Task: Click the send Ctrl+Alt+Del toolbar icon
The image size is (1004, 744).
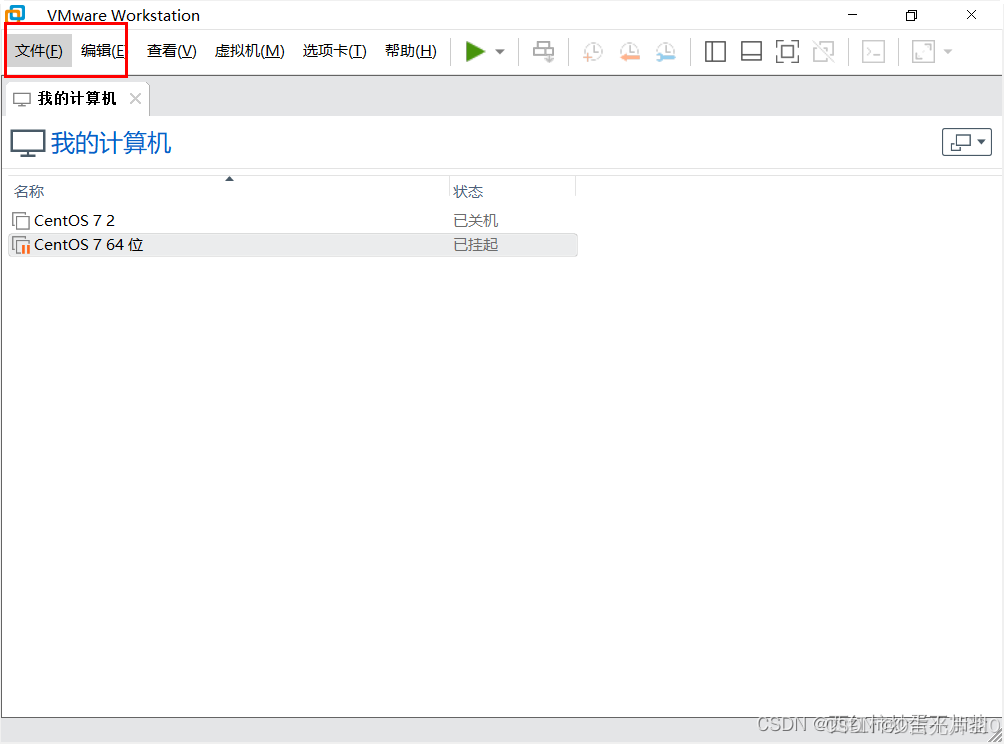Action: pos(544,51)
